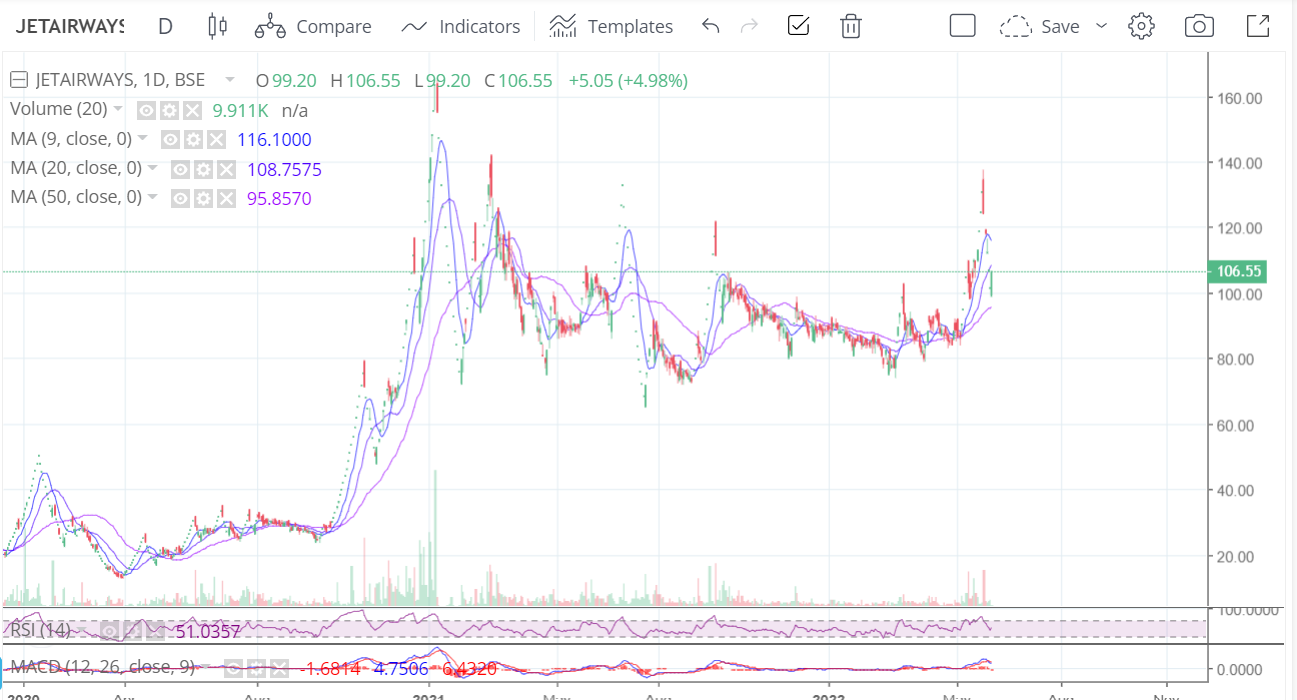Collapse the legend using minus box
Screen dimensions: 1297x700
[x=17, y=80]
